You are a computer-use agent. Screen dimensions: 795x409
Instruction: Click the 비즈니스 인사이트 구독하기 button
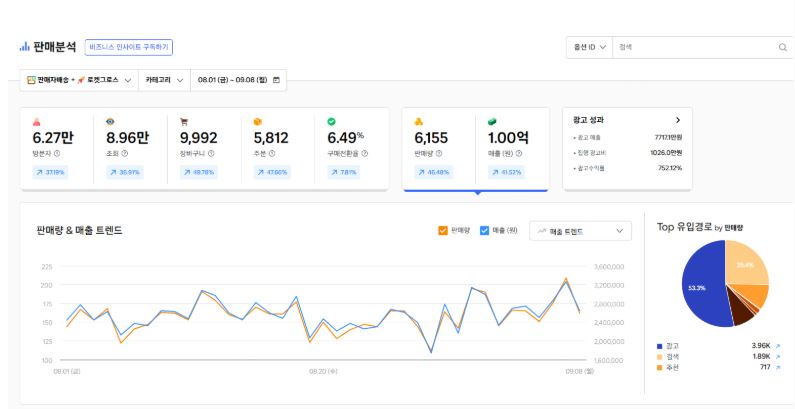pyautogui.click(x=129, y=47)
